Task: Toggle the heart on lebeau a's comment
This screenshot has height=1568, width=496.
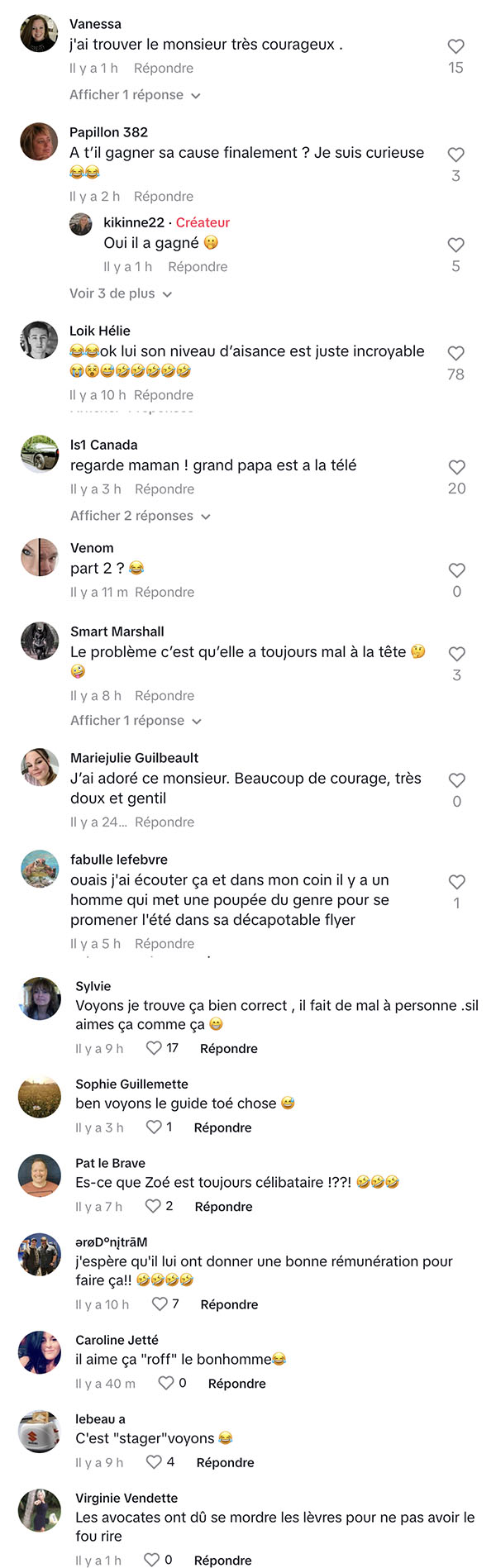Action: (x=154, y=1461)
